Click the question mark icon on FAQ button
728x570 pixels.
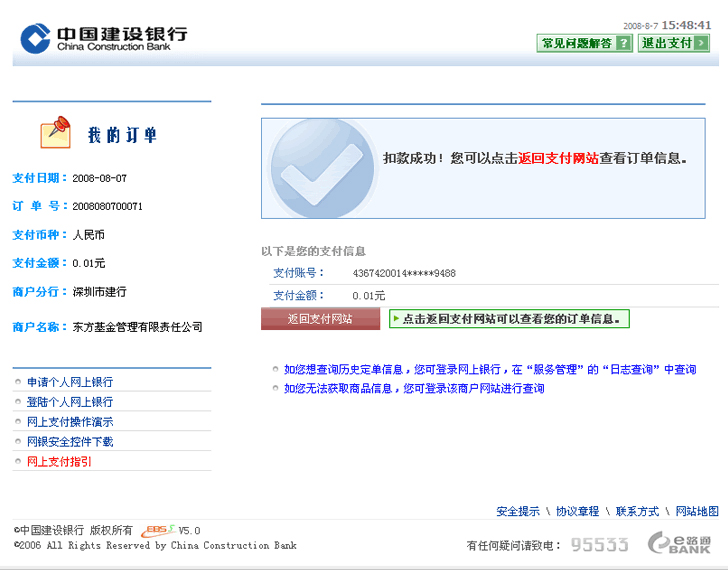[624, 44]
